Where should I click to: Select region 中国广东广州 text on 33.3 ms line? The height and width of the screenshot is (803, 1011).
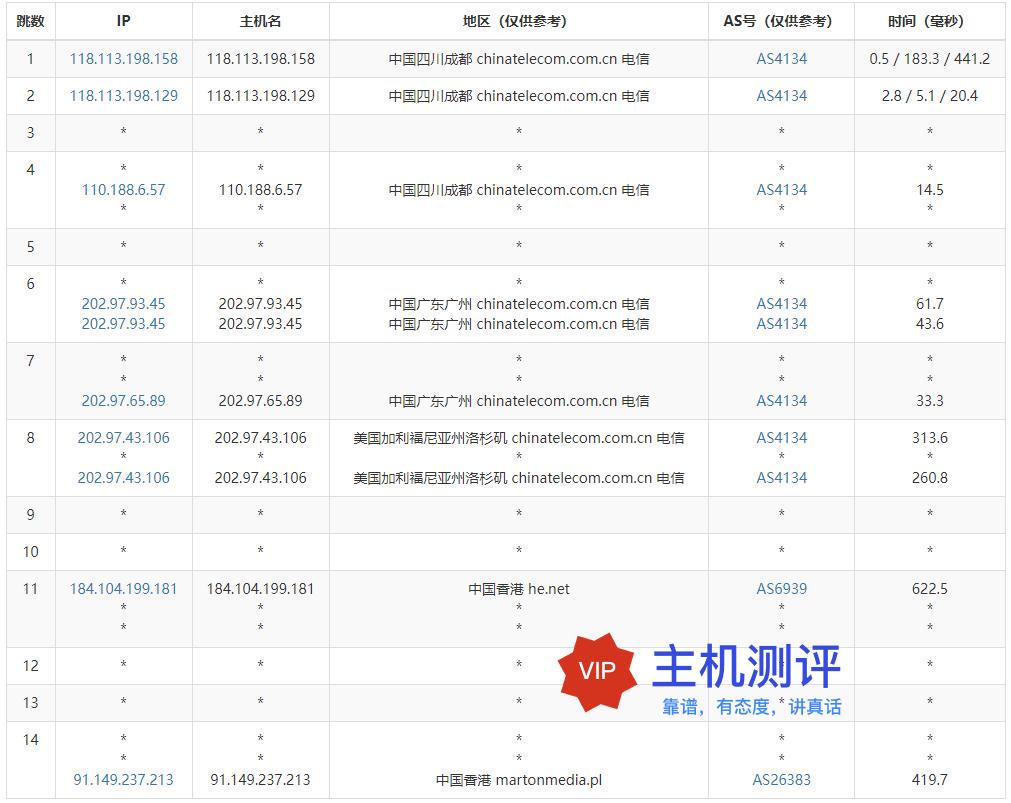coord(519,401)
